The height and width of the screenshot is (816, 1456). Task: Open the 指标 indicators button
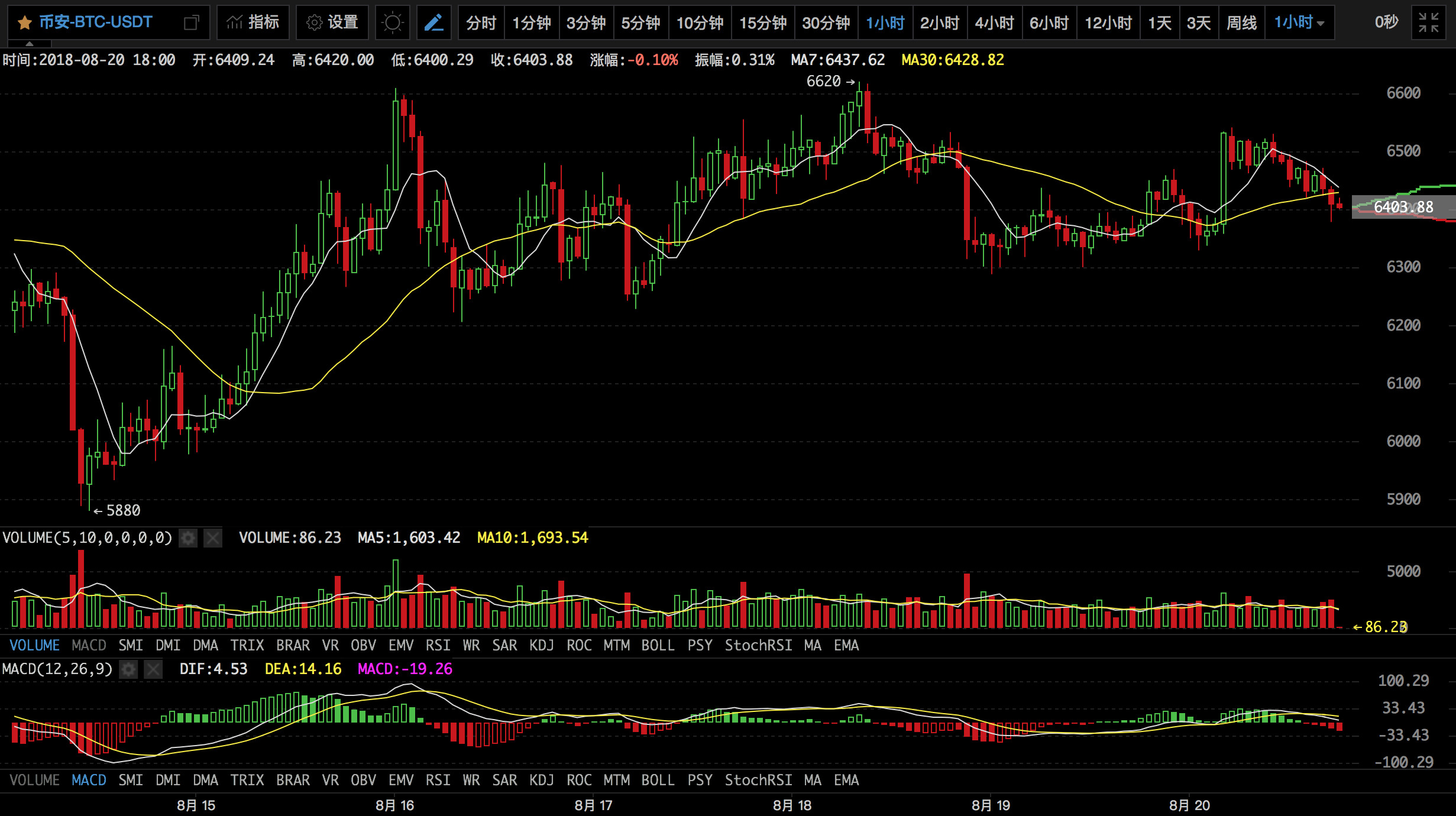point(253,22)
